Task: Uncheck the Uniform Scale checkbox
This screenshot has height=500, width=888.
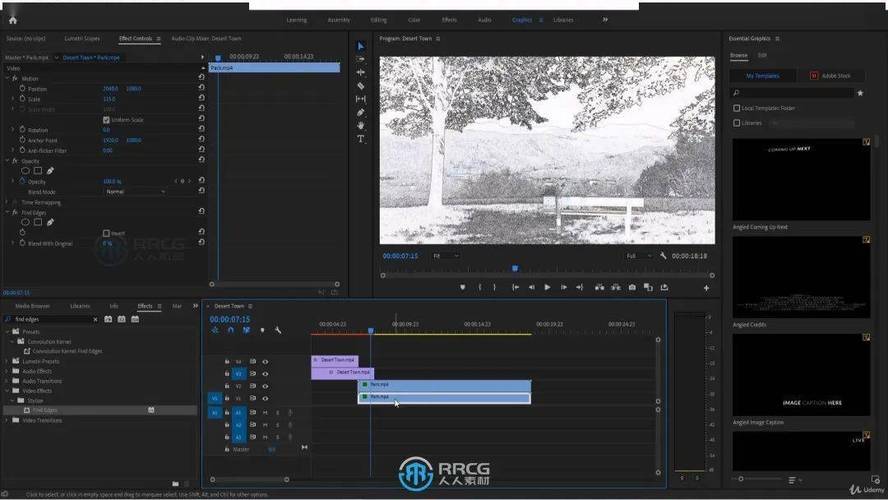Action: click(x=106, y=120)
